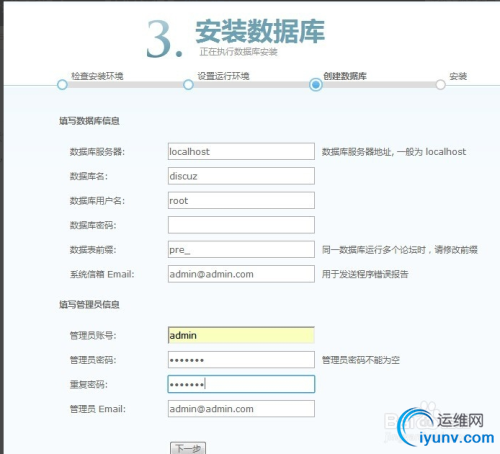Screen dimensions: 500x454
Task: Focus the database username field with root
Action: [241, 200]
